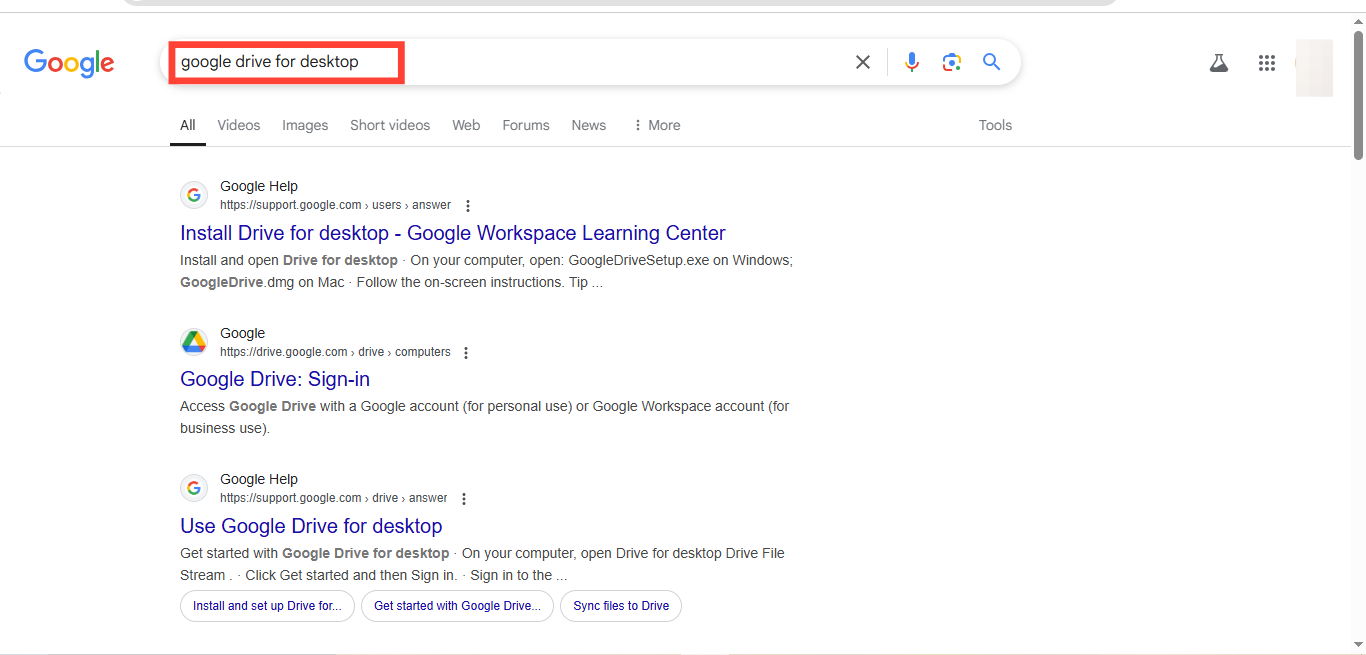Switch to the Forums tab

[526, 125]
